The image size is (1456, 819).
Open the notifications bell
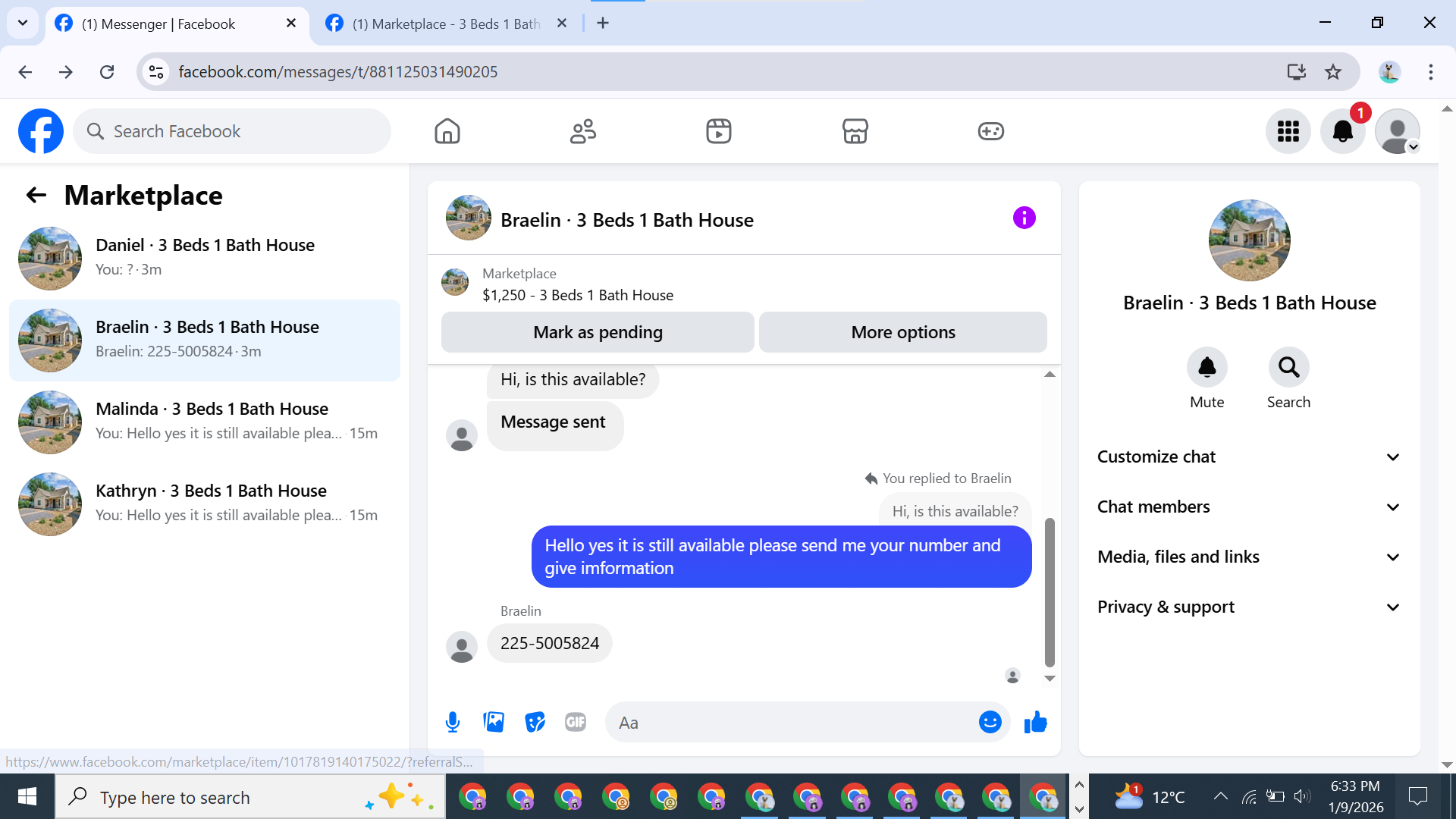(1342, 131)
